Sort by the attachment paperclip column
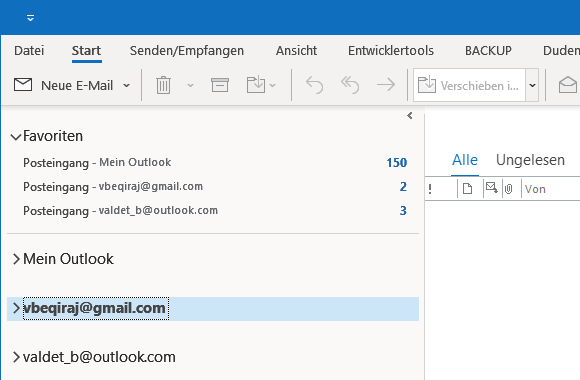The image size is (580, 380). pos(509,189)
